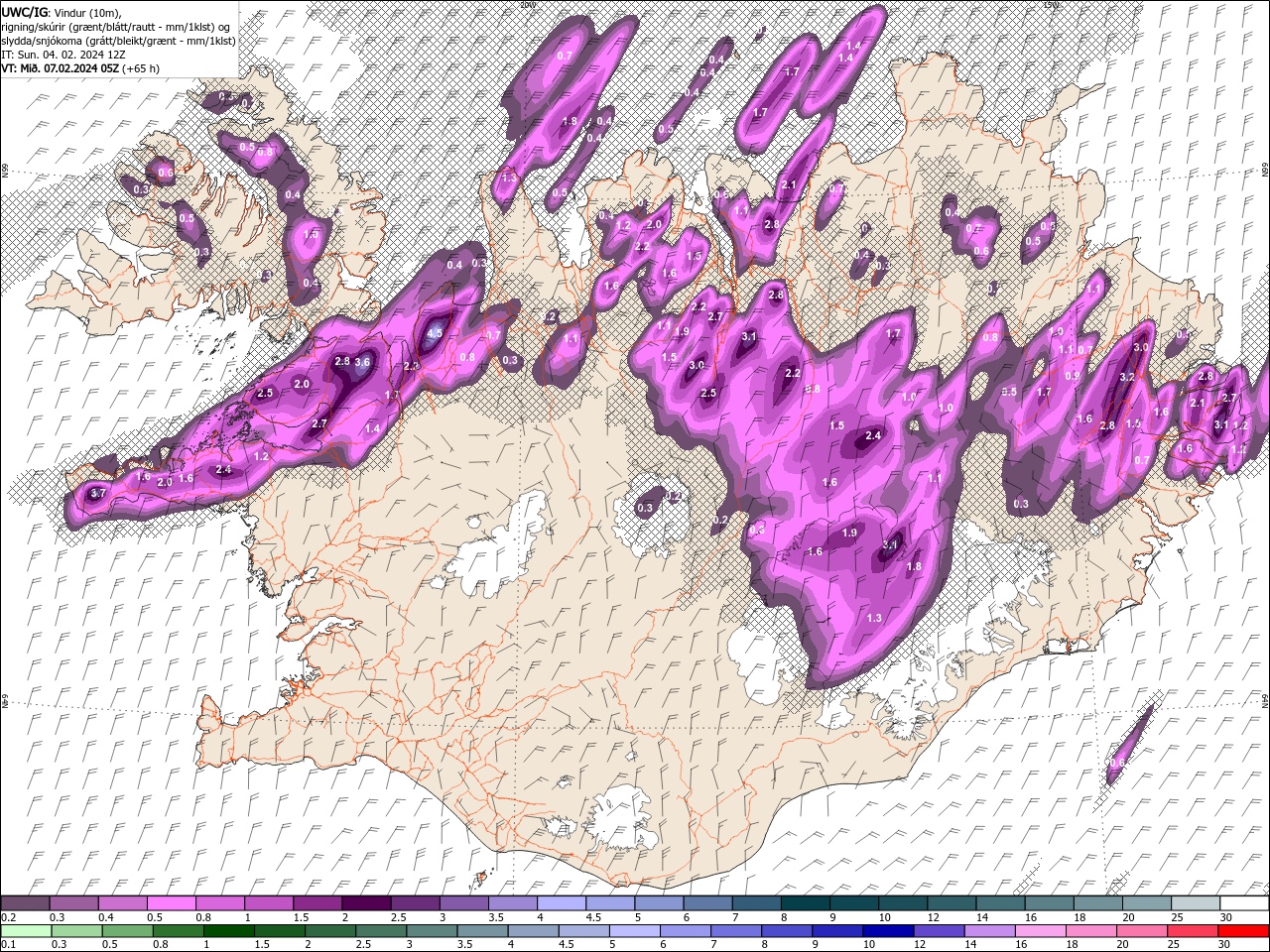Click the 0.2 label in the upper legend row
Image resolution: width=1270 pixels, height=952 pixels.
[x=9, y=917]
